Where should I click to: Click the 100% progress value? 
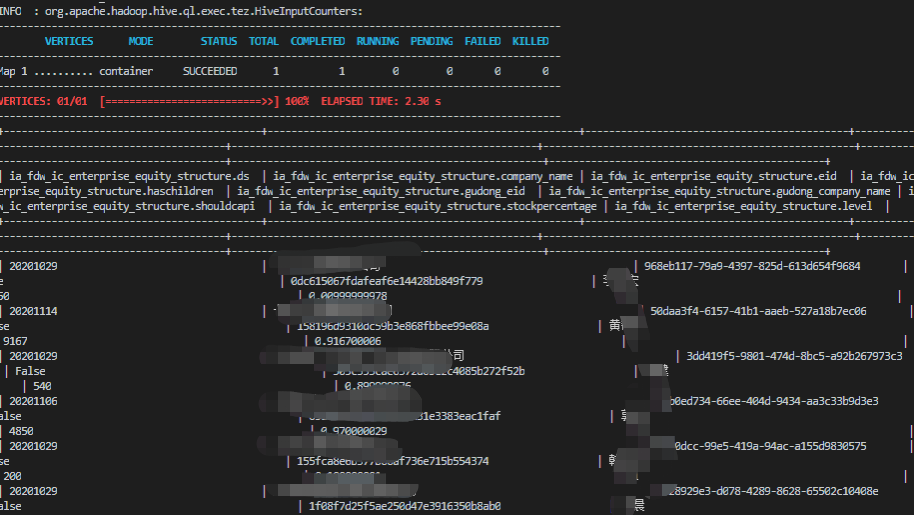tap(297, 101)
